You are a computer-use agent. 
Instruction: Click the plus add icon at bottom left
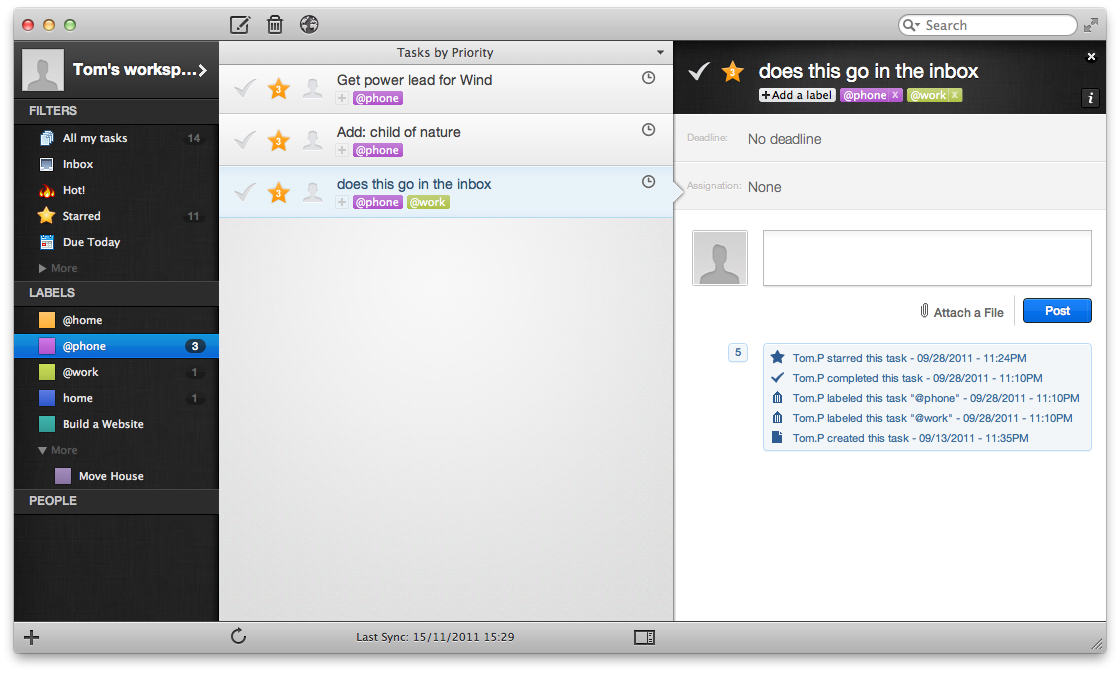pos(31,637)
